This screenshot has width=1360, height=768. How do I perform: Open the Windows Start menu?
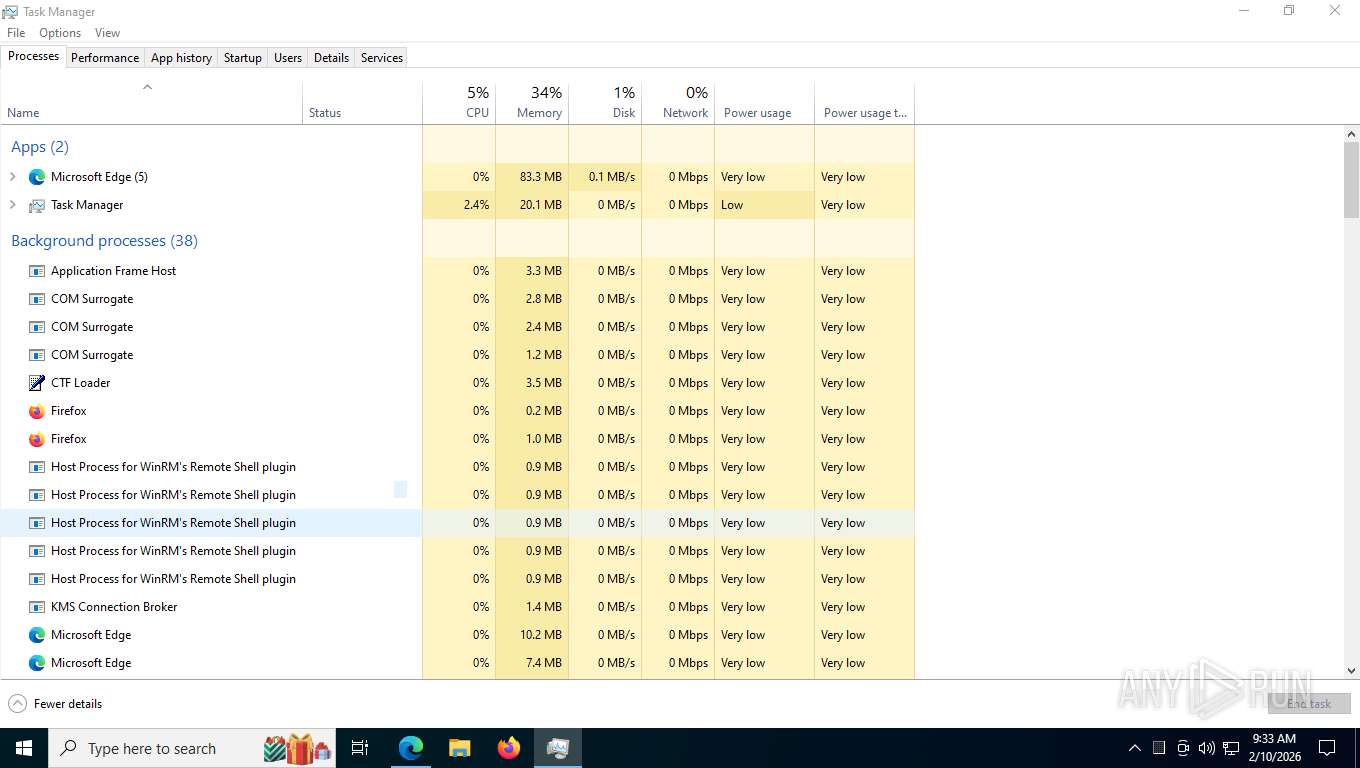(x=23, y=748)
